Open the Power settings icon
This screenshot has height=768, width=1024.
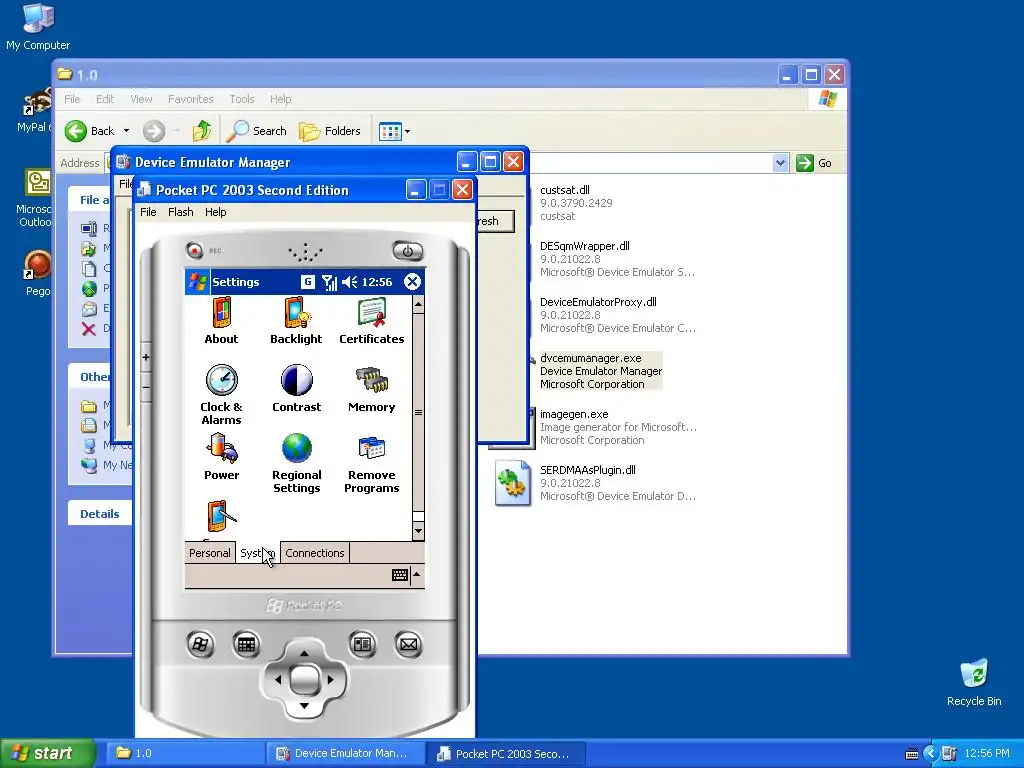point(221,456)
